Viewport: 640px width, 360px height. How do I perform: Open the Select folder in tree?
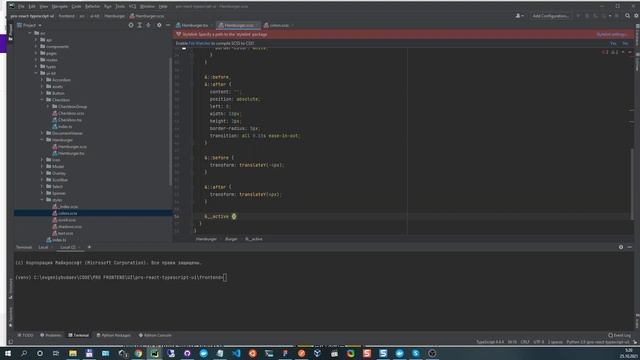click(x=54, y=187)
